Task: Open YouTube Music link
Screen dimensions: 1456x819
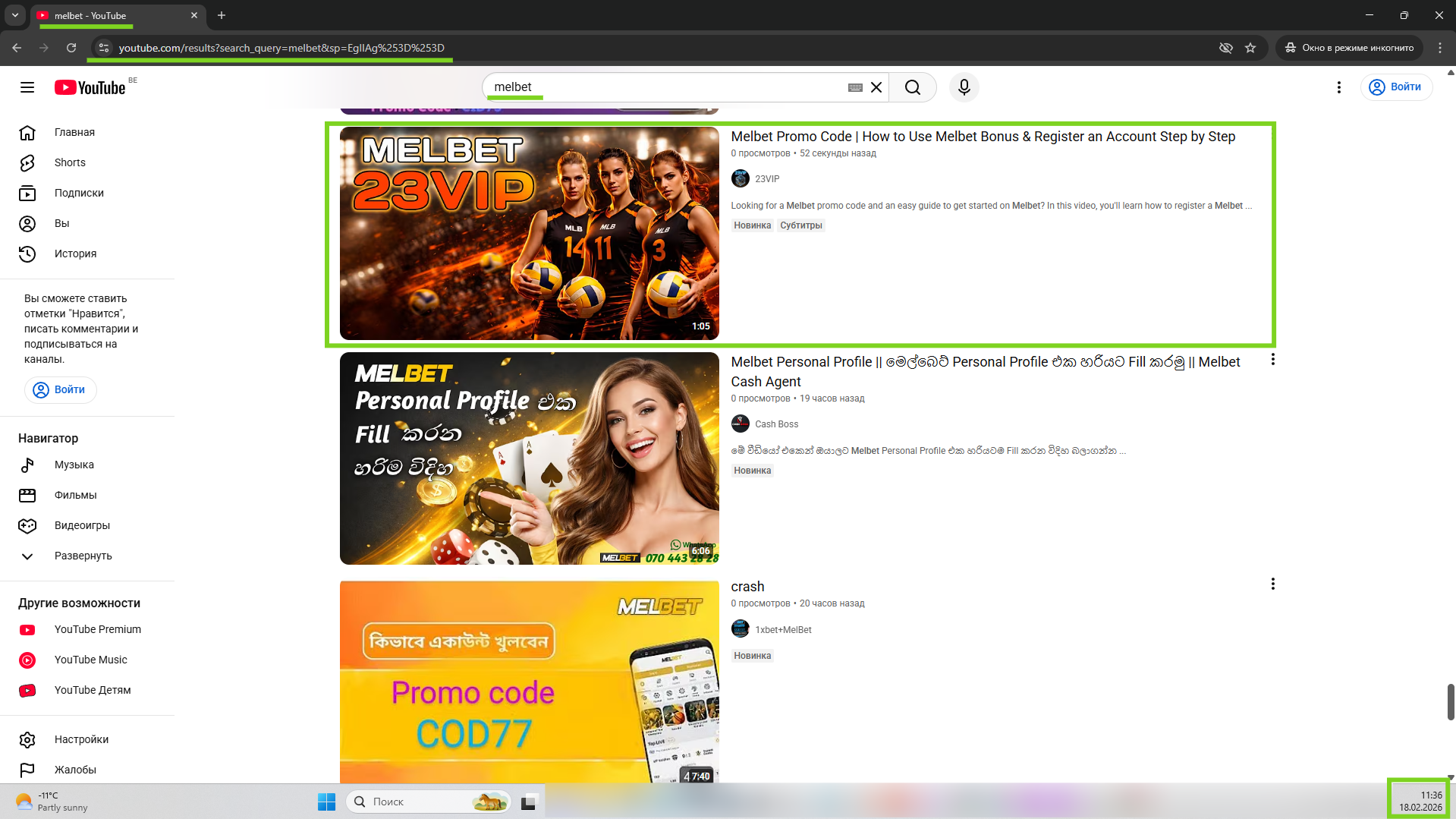Action: [87, 660]
